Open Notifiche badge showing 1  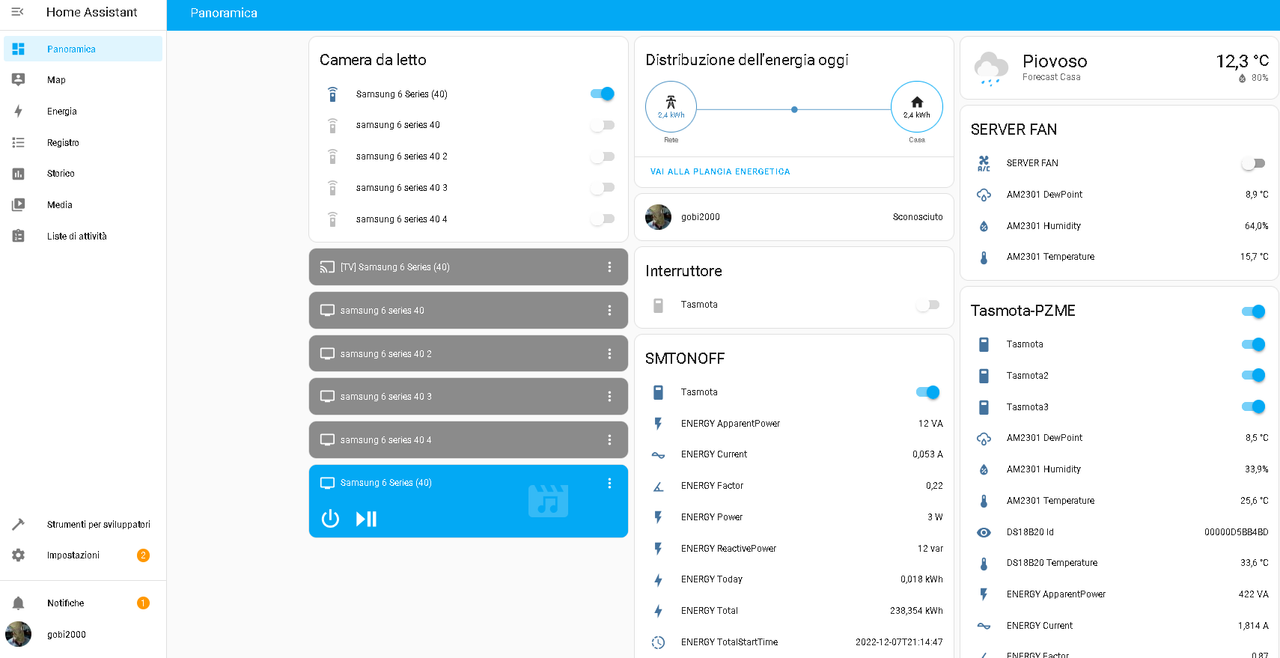[x=143, y=603]
